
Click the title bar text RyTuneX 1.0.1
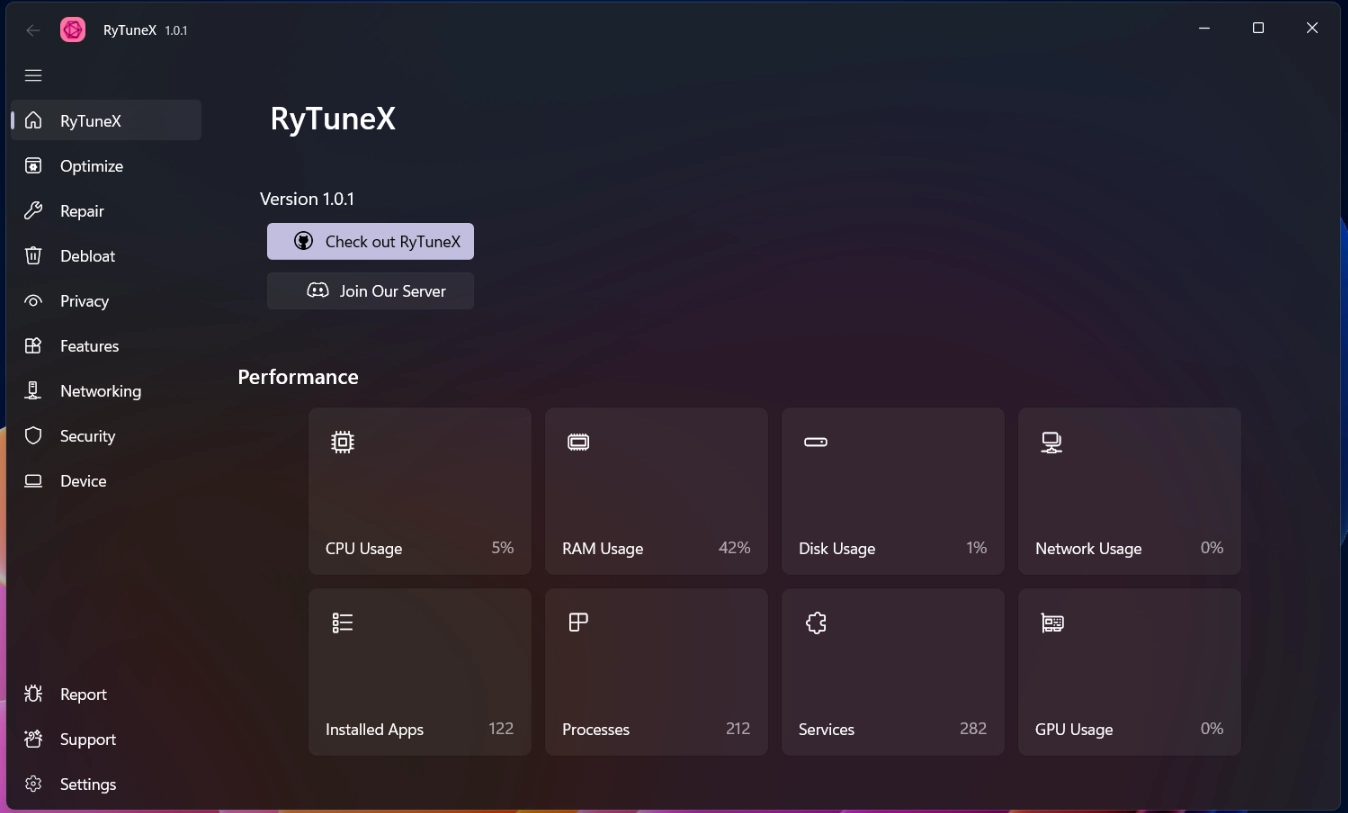[145, 30]
